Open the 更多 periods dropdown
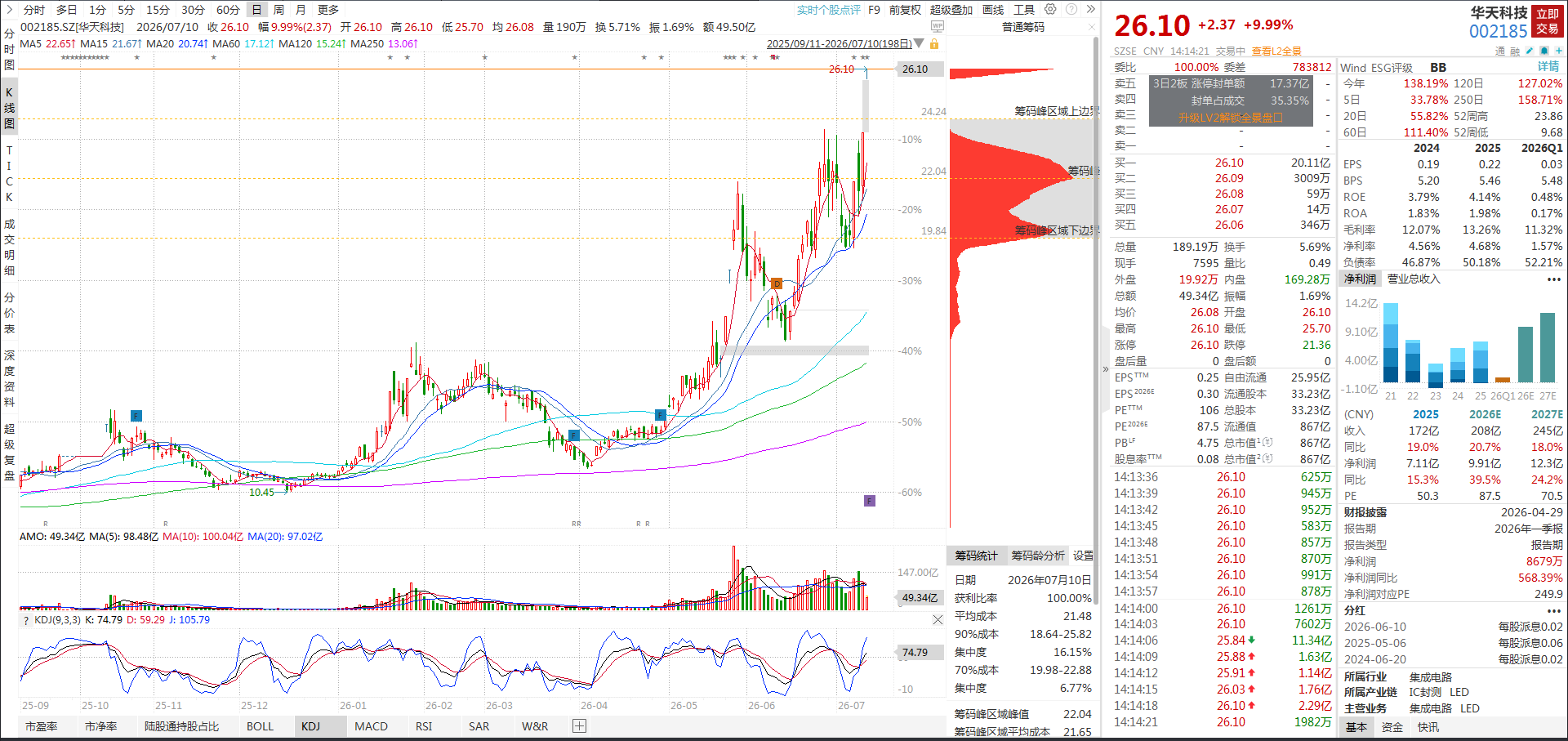Image resolution: width=1568 pixels, height=741 pixels. pos(327,10)
